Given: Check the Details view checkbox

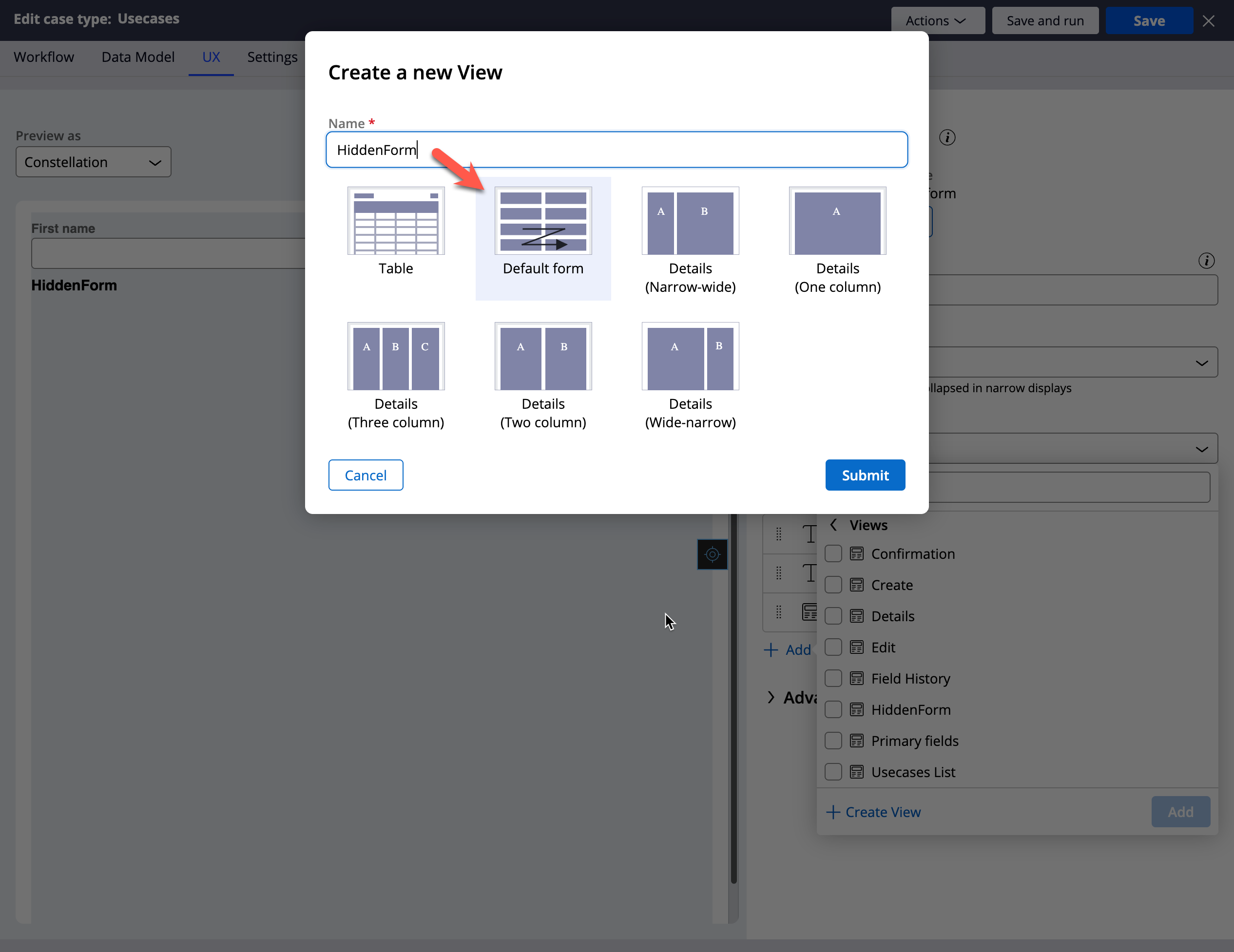Looking at the screenshot, I should pos(833,616).
